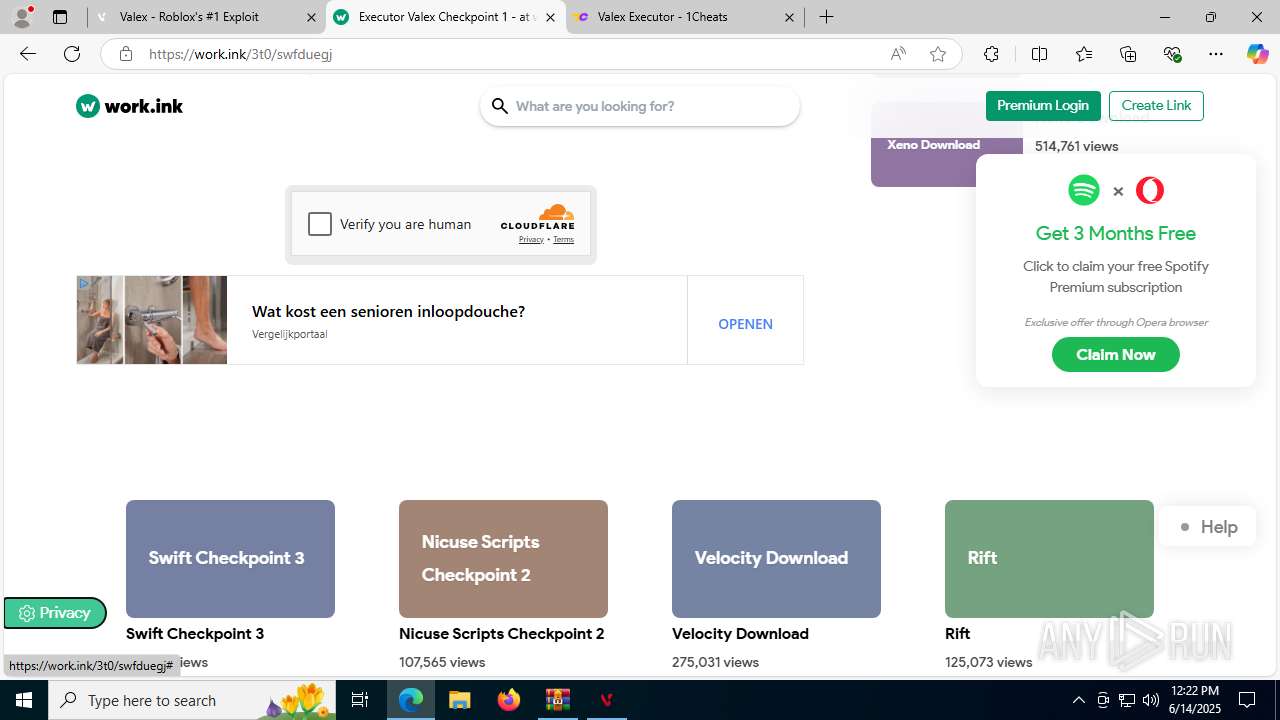The image size is (1280, 720).
Task: Activate Read aloud icon in address bar
Action: 898,54
